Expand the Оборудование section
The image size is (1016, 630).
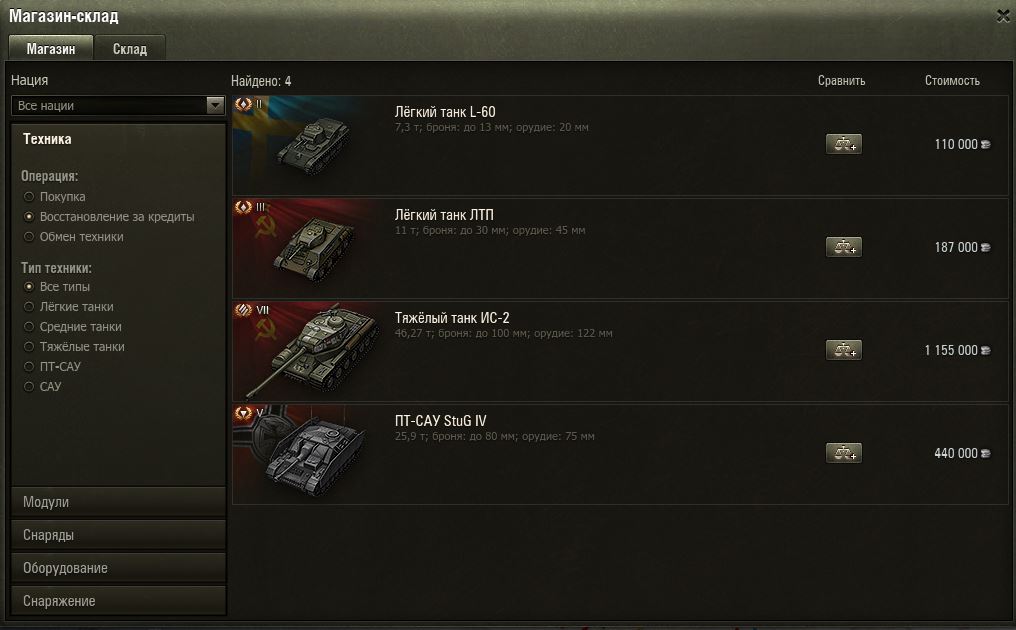[119, 568]
